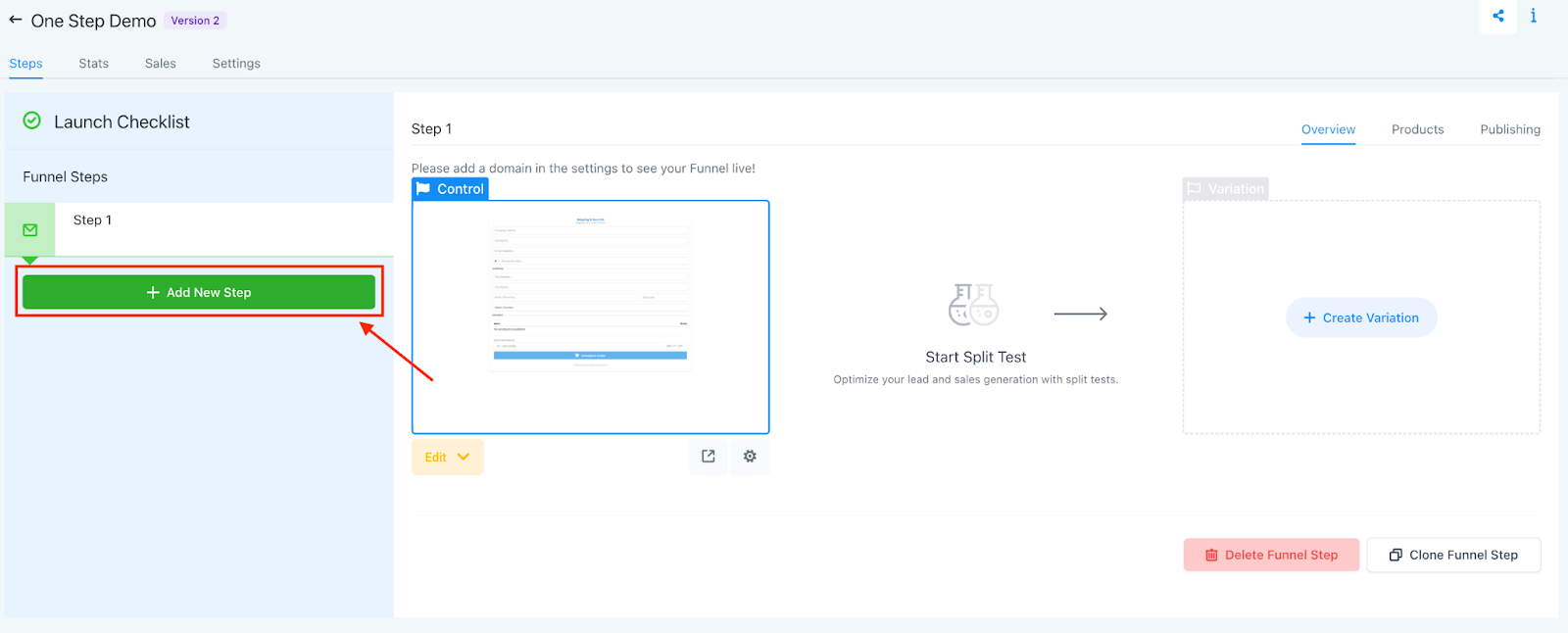Open step preview in new window icon

click(x=709, y=457)
